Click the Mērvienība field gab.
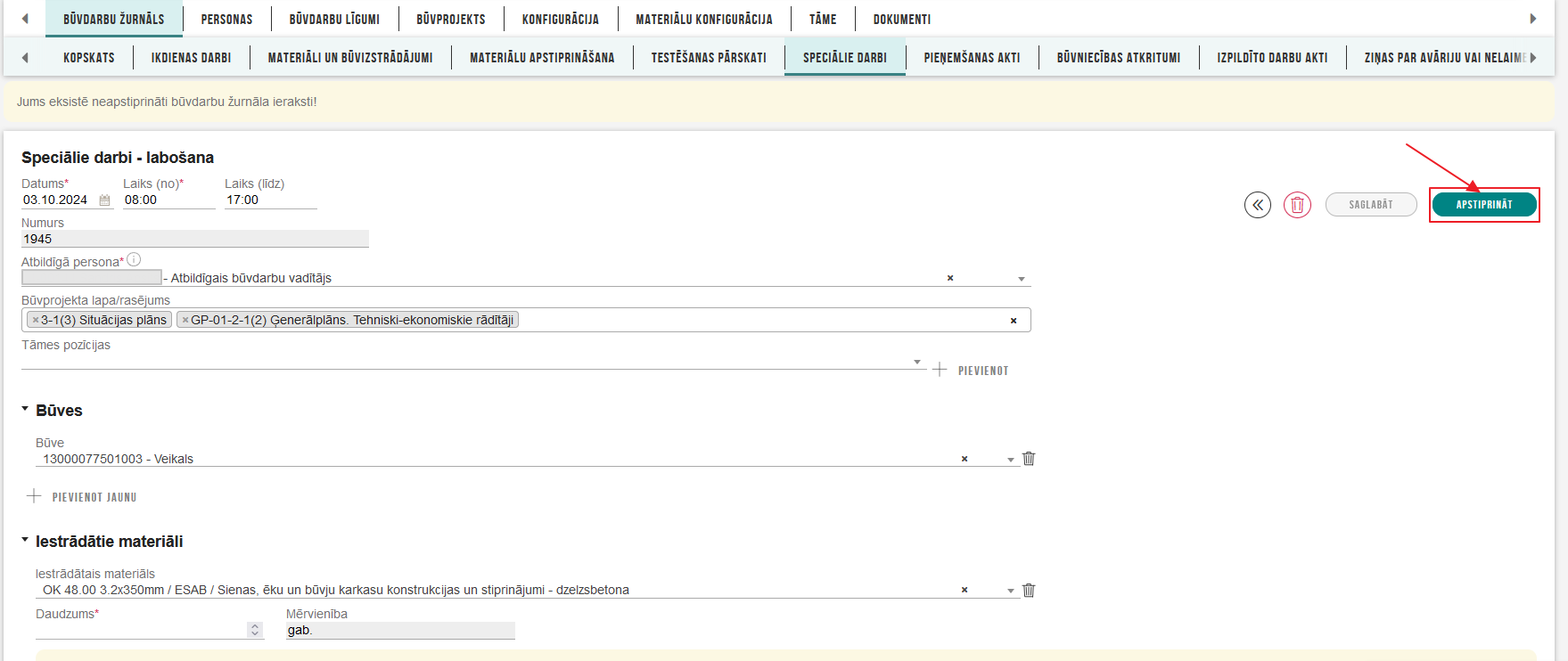The width and height of the screenshot is (1568, 661). point(400,630)
